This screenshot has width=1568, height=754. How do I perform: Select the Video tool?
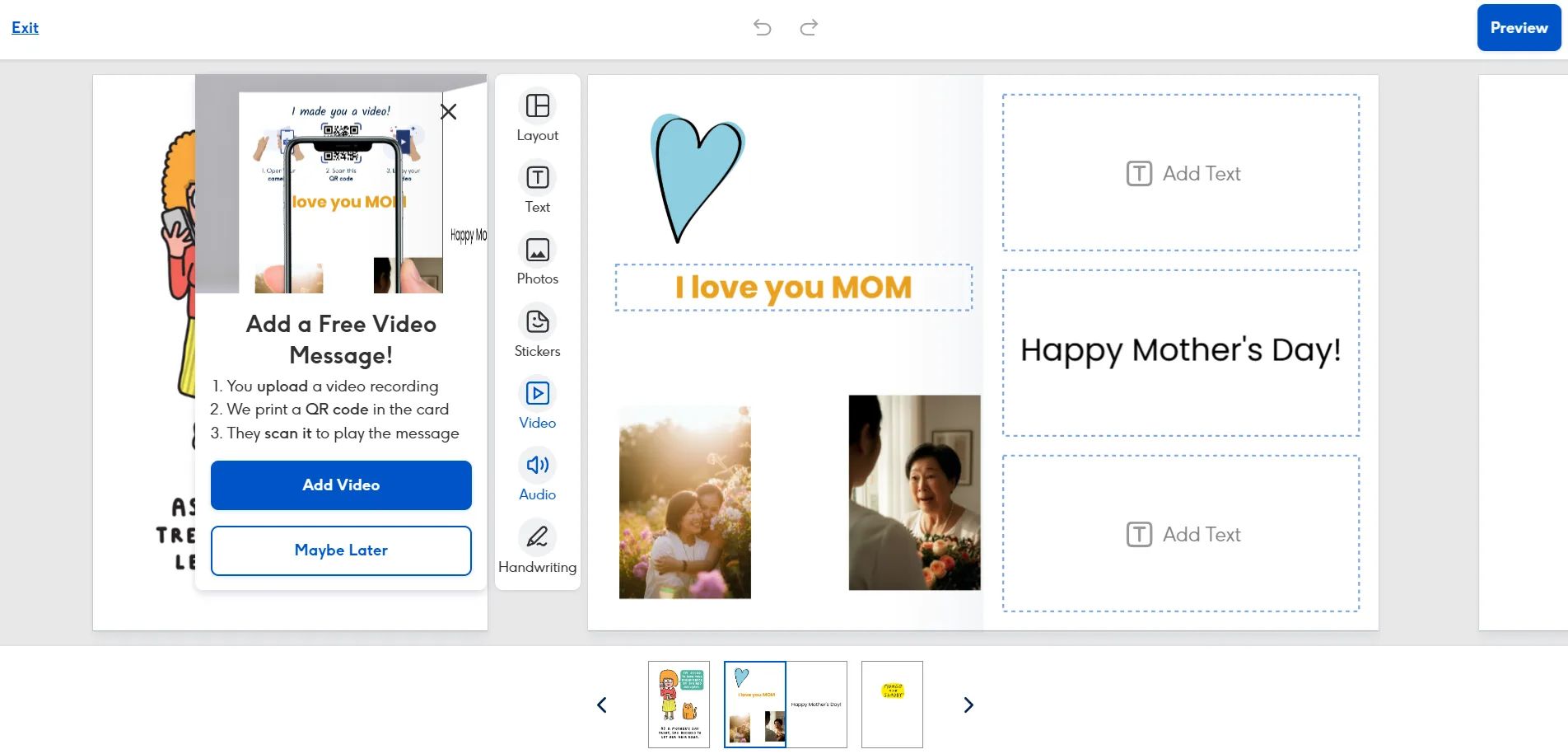coord(537,403)
